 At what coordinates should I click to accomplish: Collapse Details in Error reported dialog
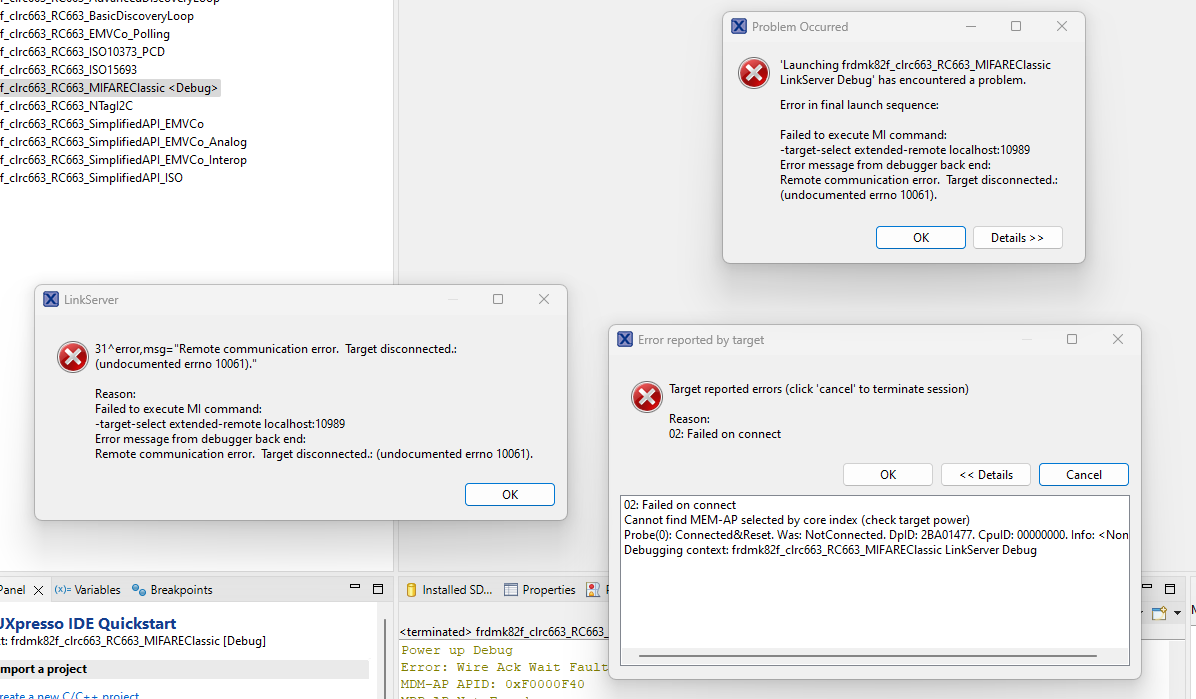point(985,474)
